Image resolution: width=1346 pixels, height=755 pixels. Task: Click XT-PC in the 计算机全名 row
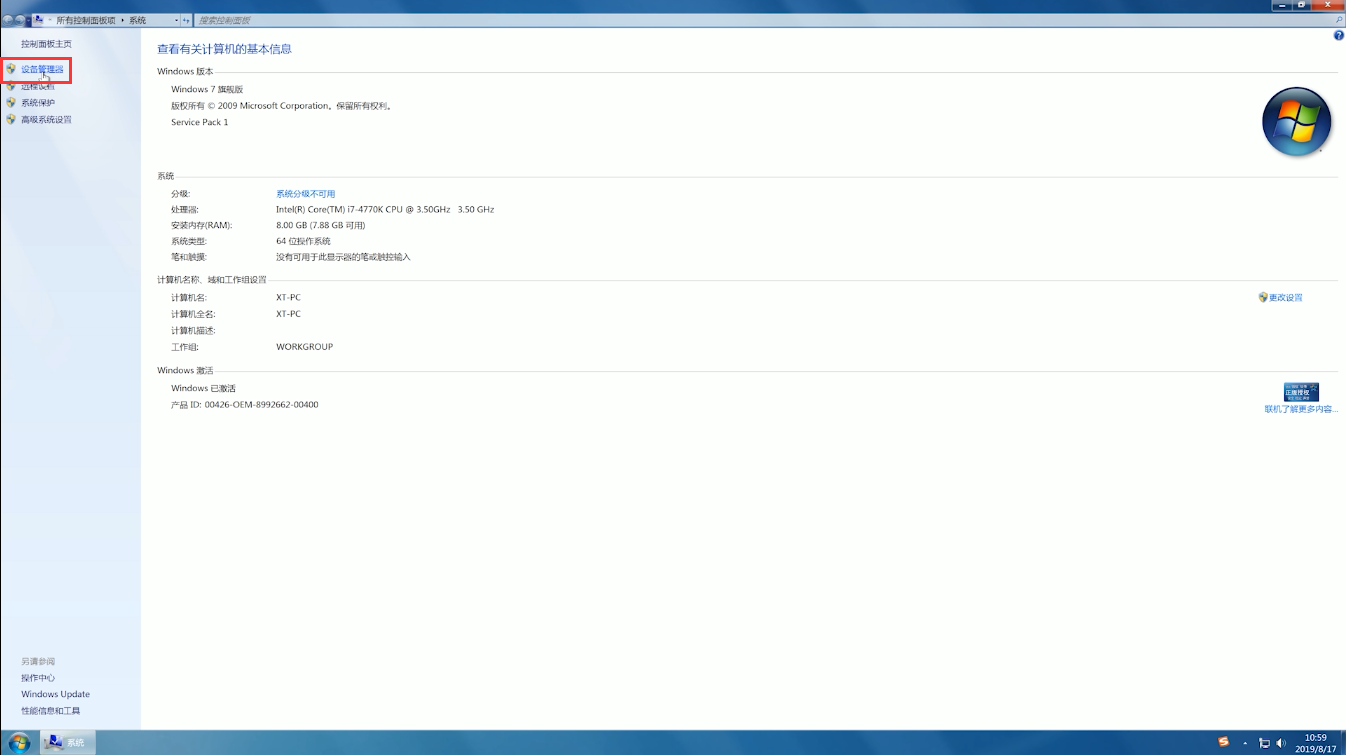[x=288, y=314]
